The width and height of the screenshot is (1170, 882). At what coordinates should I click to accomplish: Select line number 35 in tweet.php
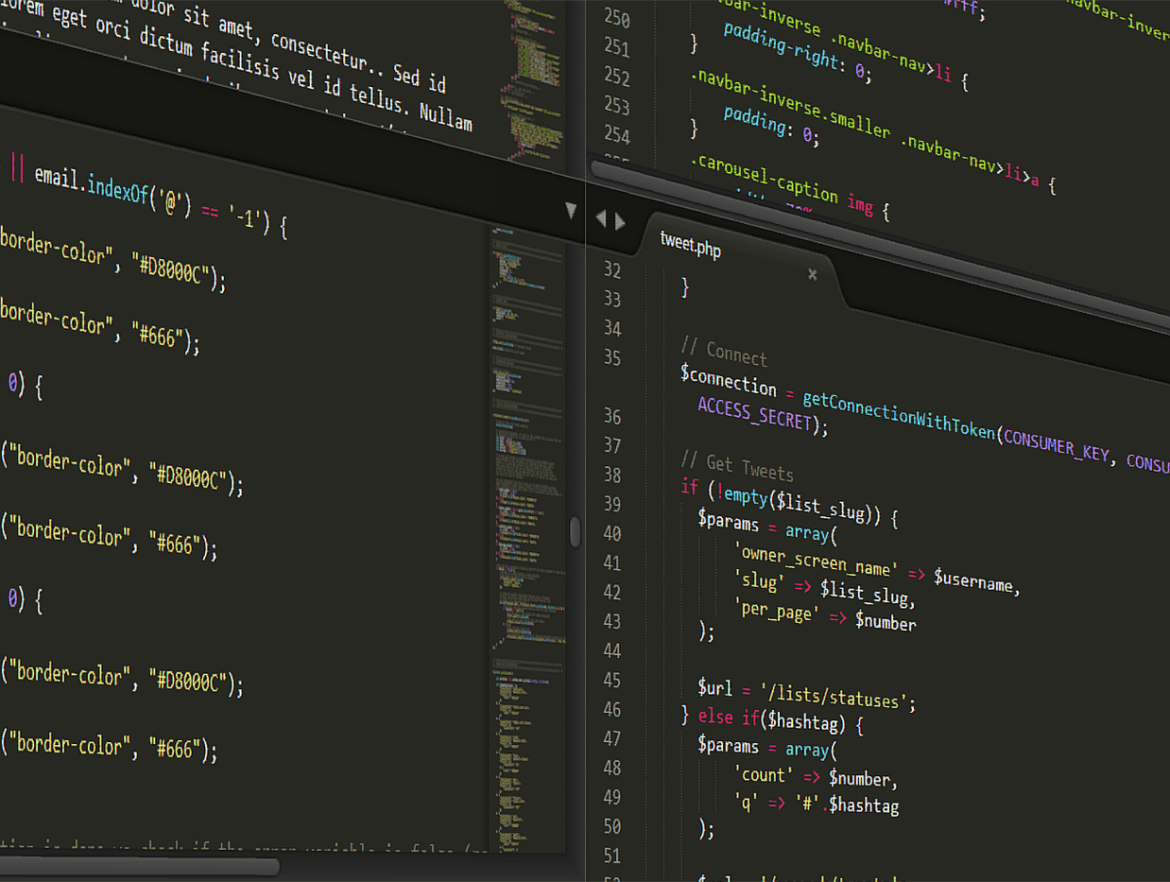[612, 358]
